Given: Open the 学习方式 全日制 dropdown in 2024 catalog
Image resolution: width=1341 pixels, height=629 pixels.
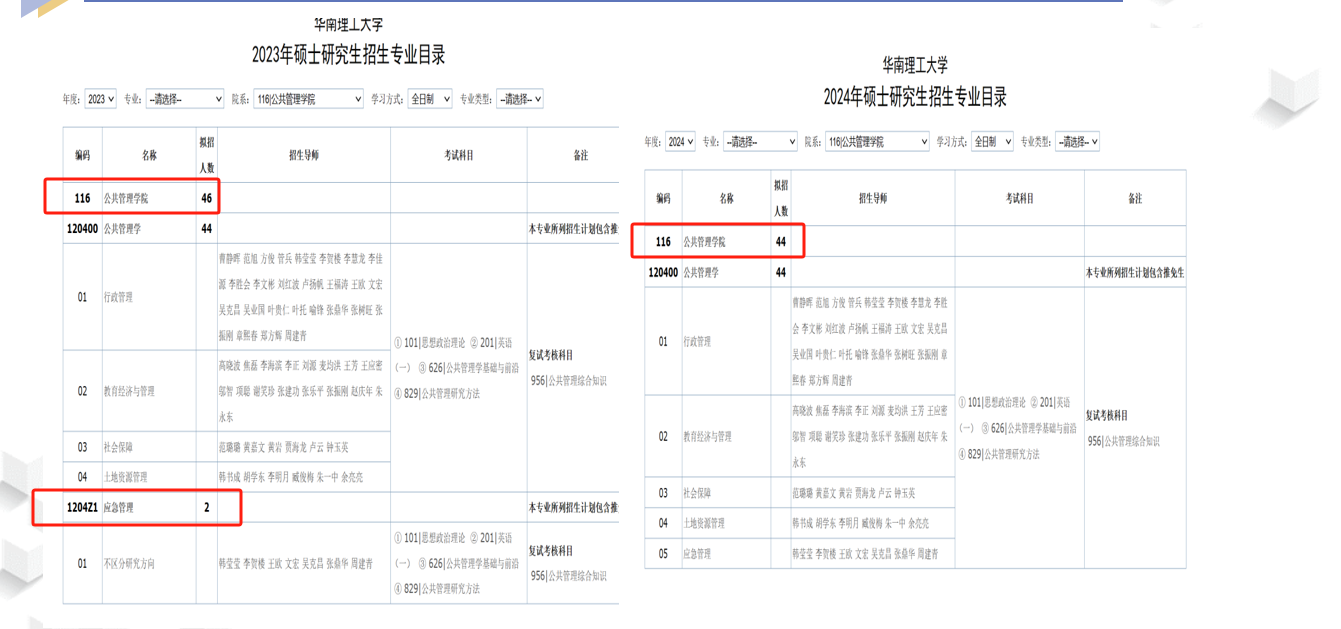Looking at the screenshot, I should click(992, 142).
